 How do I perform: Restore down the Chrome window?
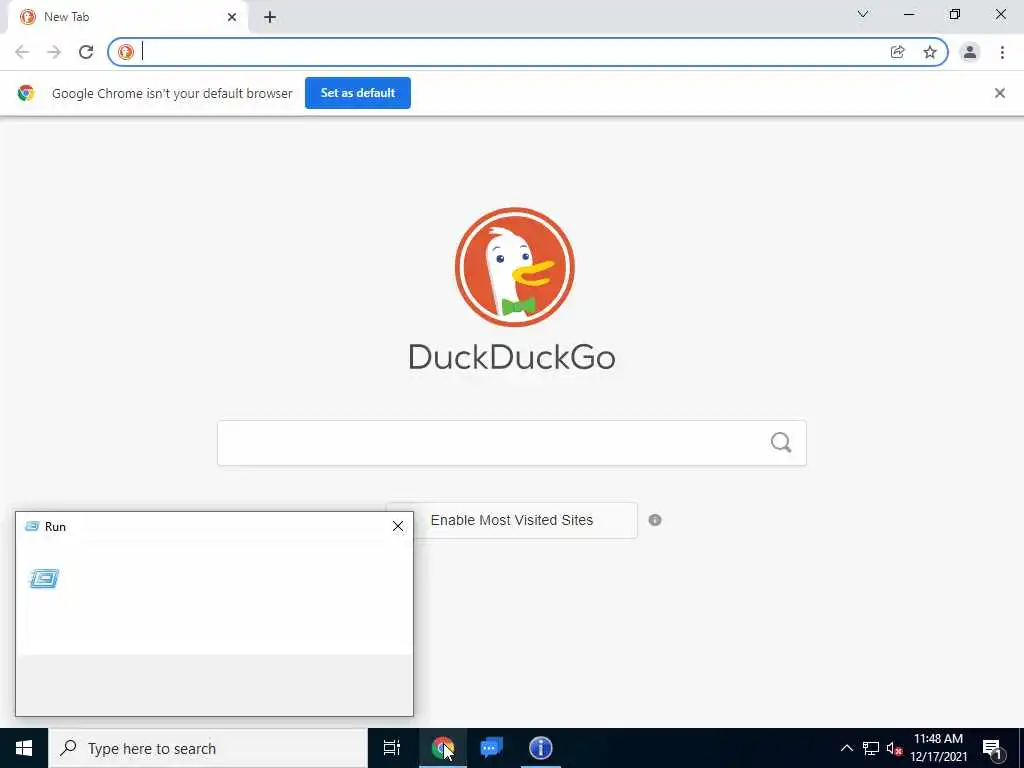pos(955,14)
